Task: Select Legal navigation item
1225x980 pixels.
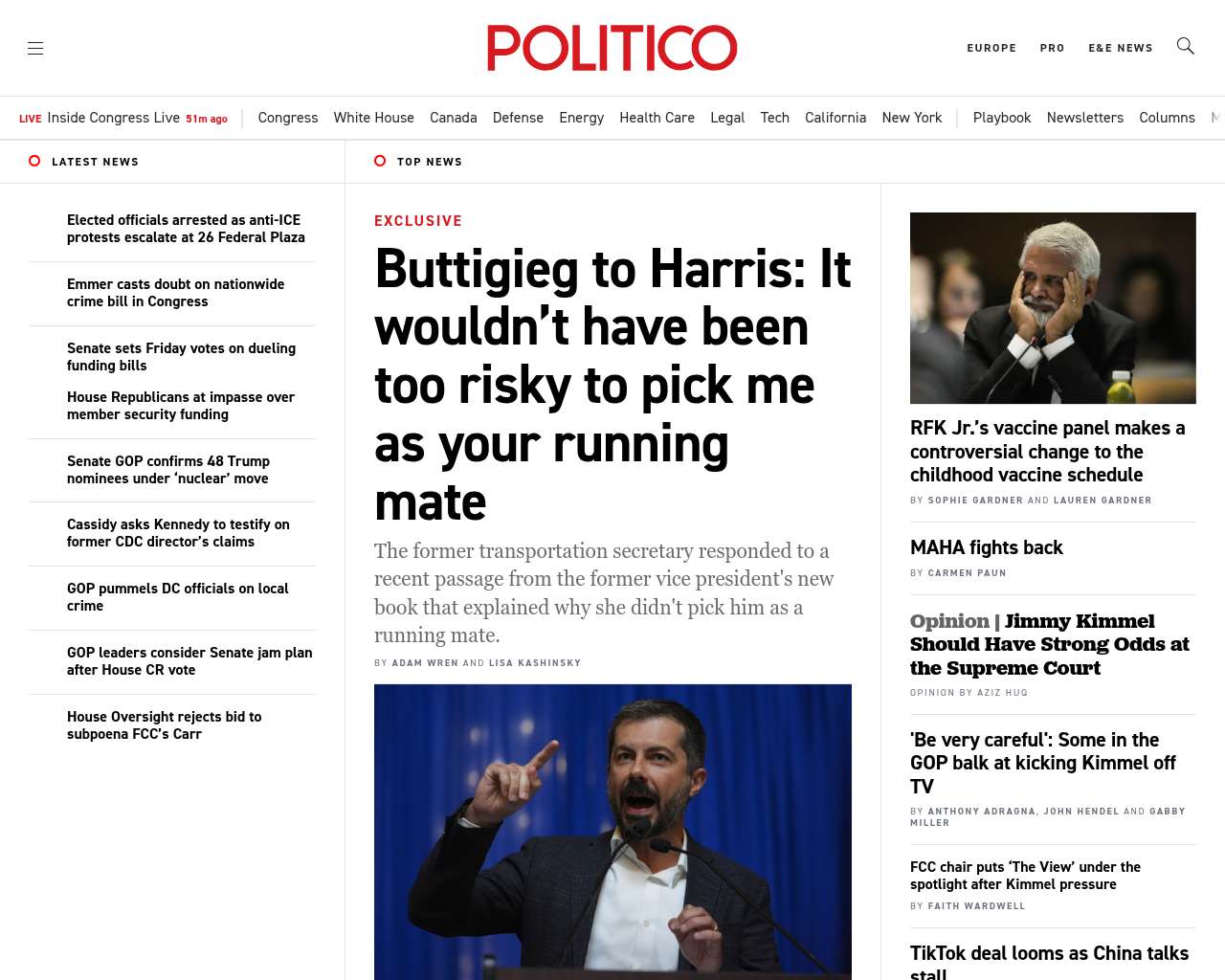Action: pyautogui.click(x=727, y=118)
